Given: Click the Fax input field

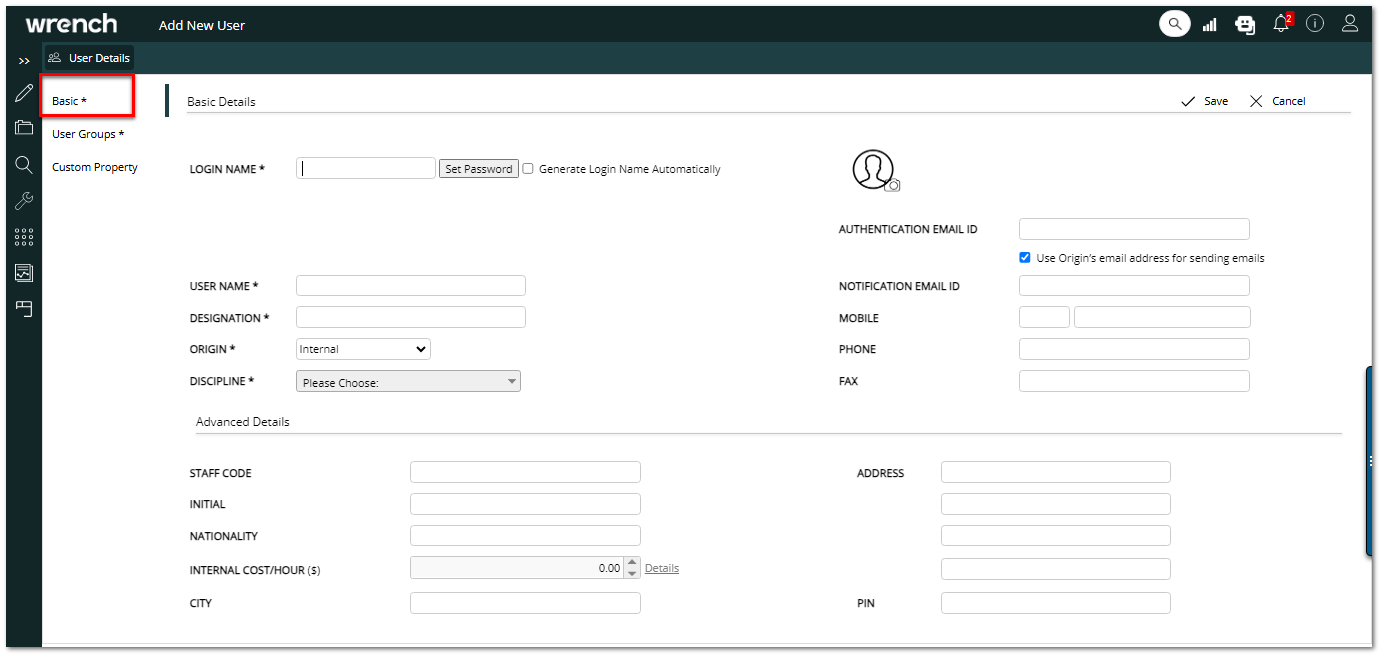Looking at the screenshot, I should (1134, 381).
